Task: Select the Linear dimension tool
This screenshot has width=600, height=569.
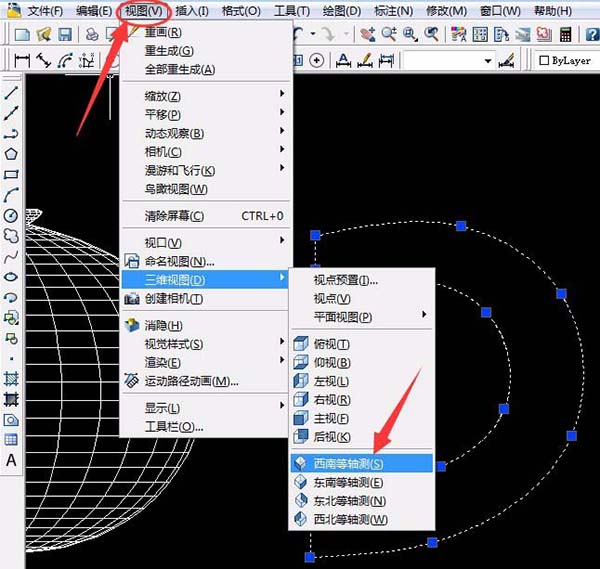Action: point(22,60)
